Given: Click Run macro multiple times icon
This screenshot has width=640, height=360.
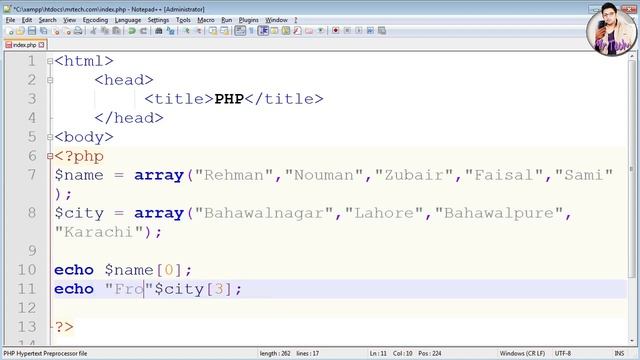Looking at the screenshot, I should click(370, 31).
